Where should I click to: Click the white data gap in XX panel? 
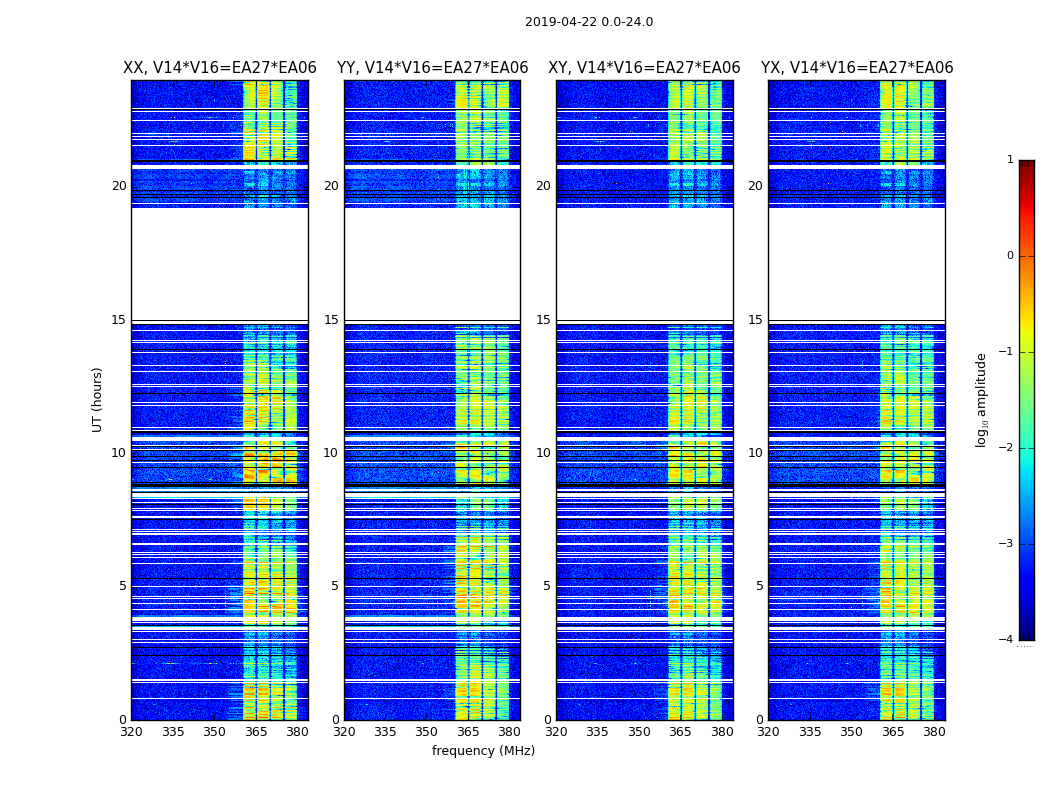pos(220,264)
